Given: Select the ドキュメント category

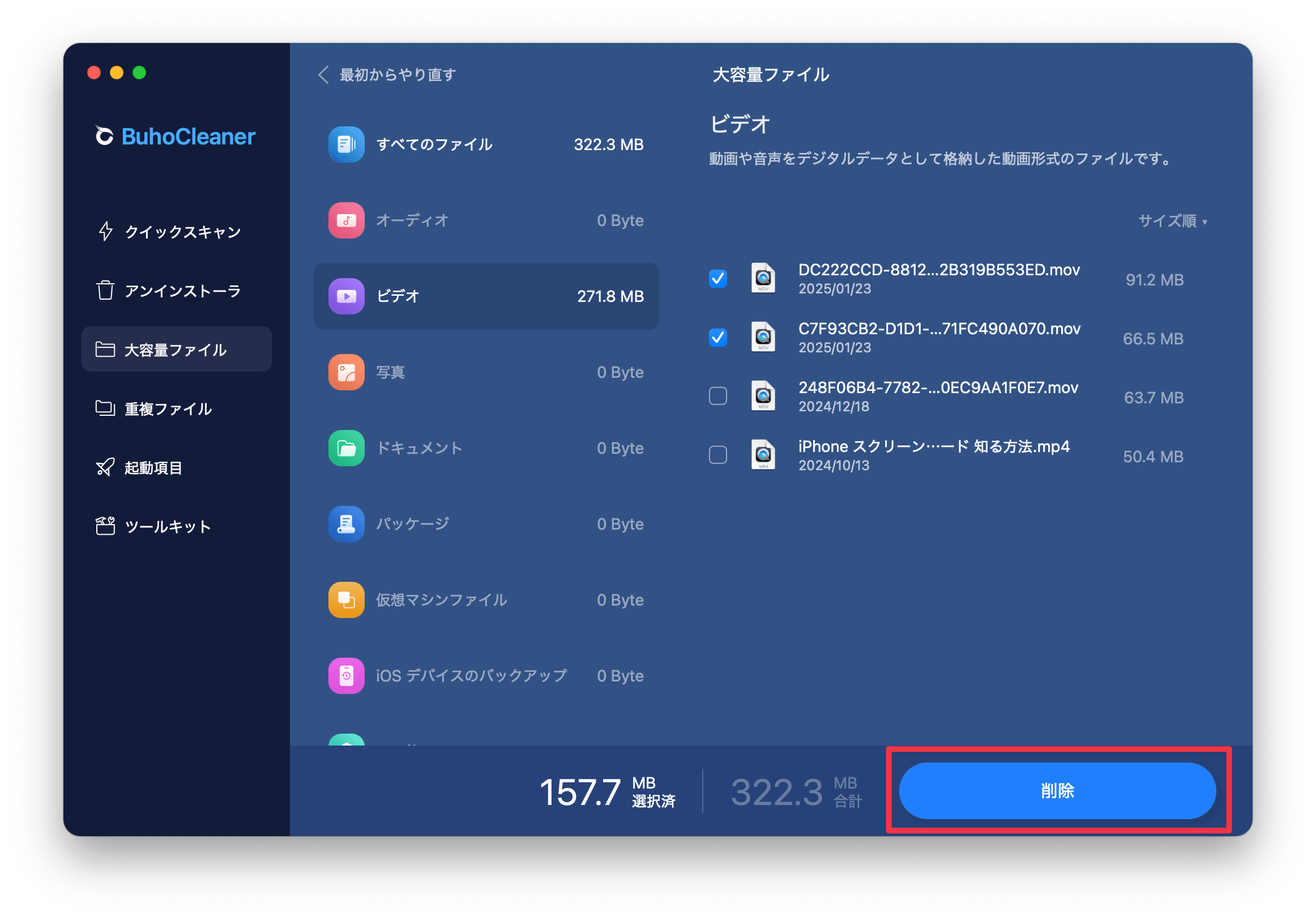Looking at the screenshot, I should [486, 448].
